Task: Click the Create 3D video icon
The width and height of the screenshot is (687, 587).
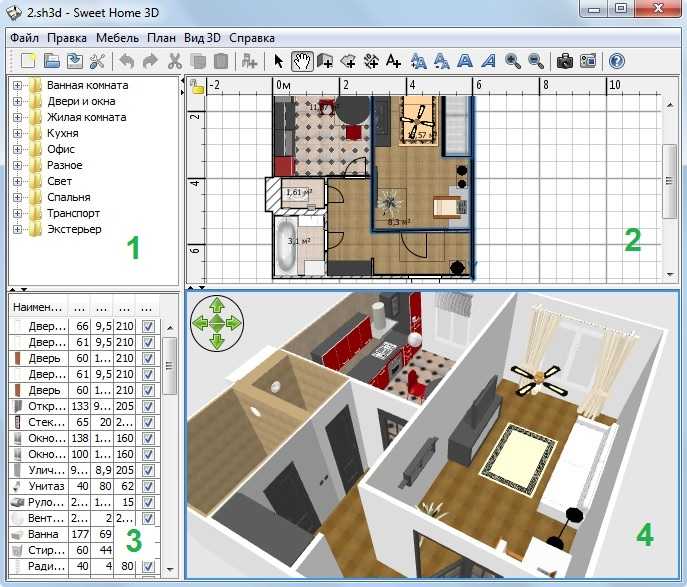Action: [x=588, y=61]
